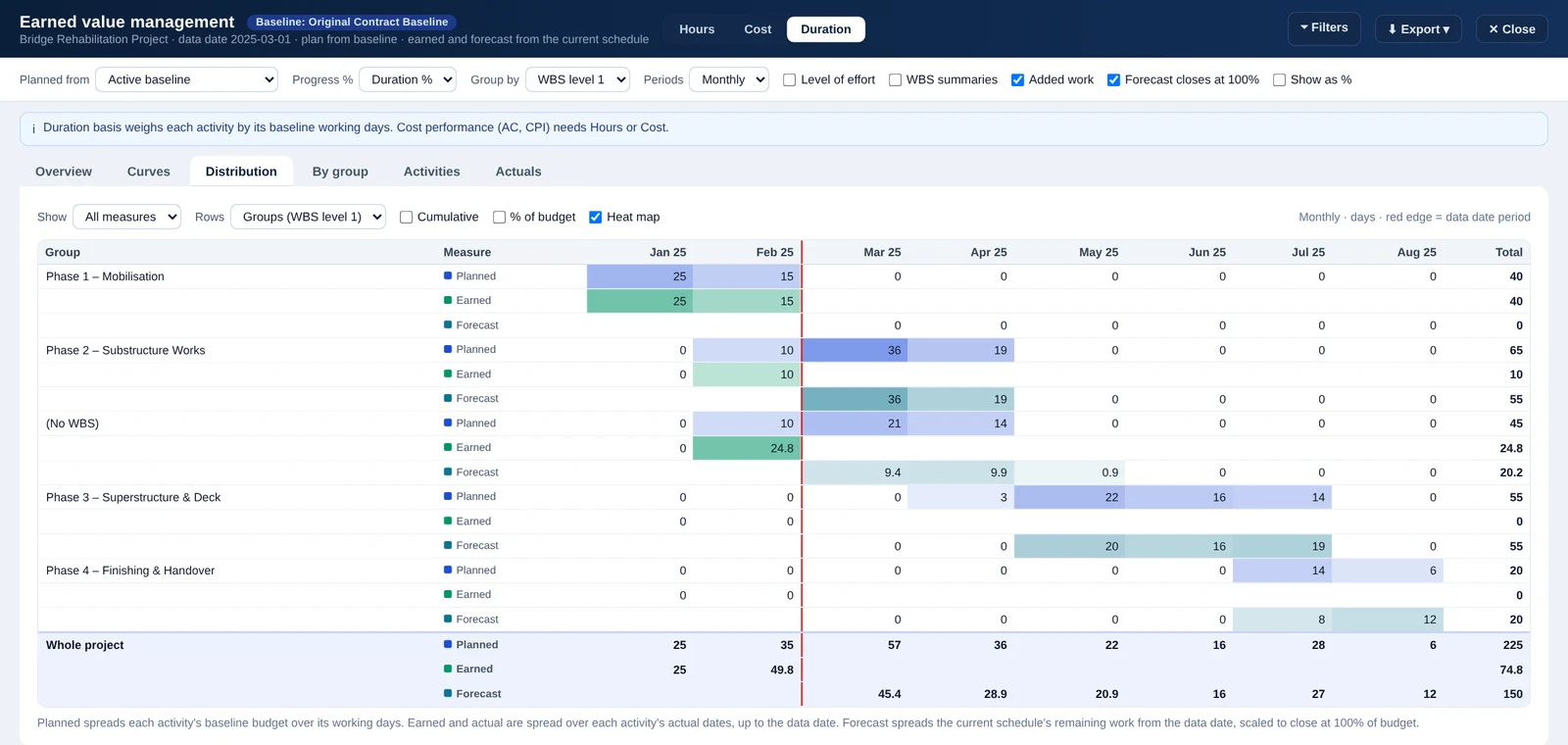Image resolution: width=1568 pixels, height=745 pixels.
Task: Open the Show measures dropdown
Action: pyautogui.click(x=127, y=217)
